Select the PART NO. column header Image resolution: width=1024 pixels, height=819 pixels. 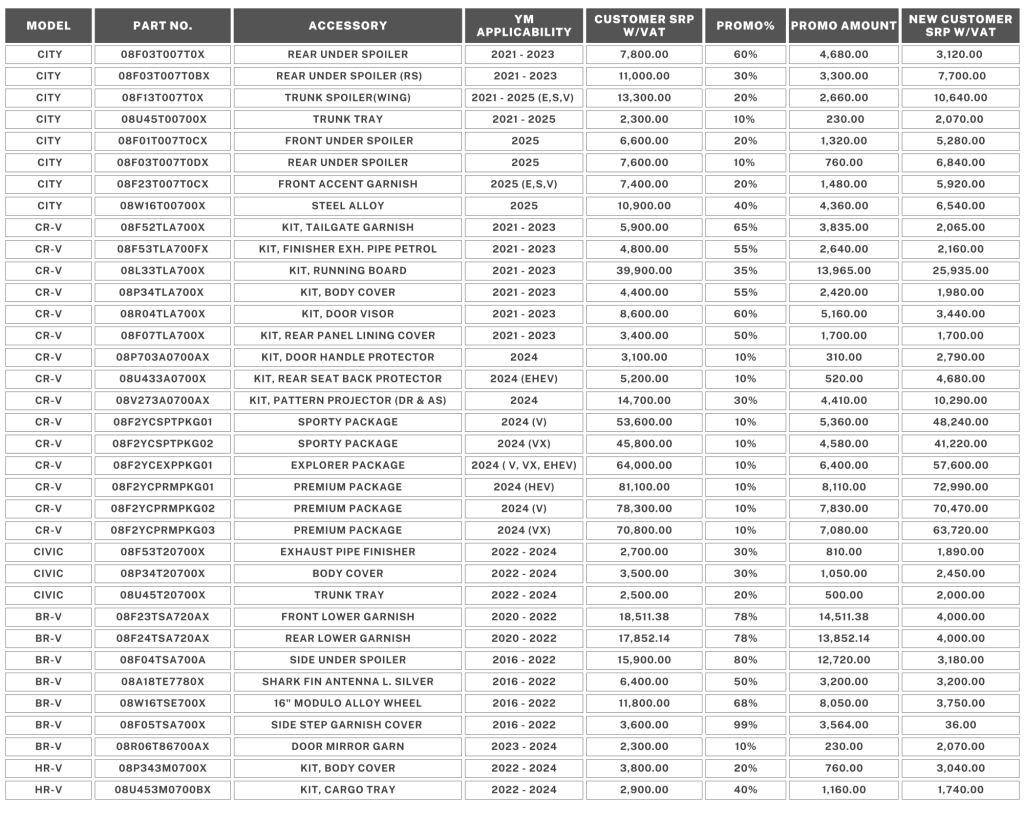coord(162,25)
